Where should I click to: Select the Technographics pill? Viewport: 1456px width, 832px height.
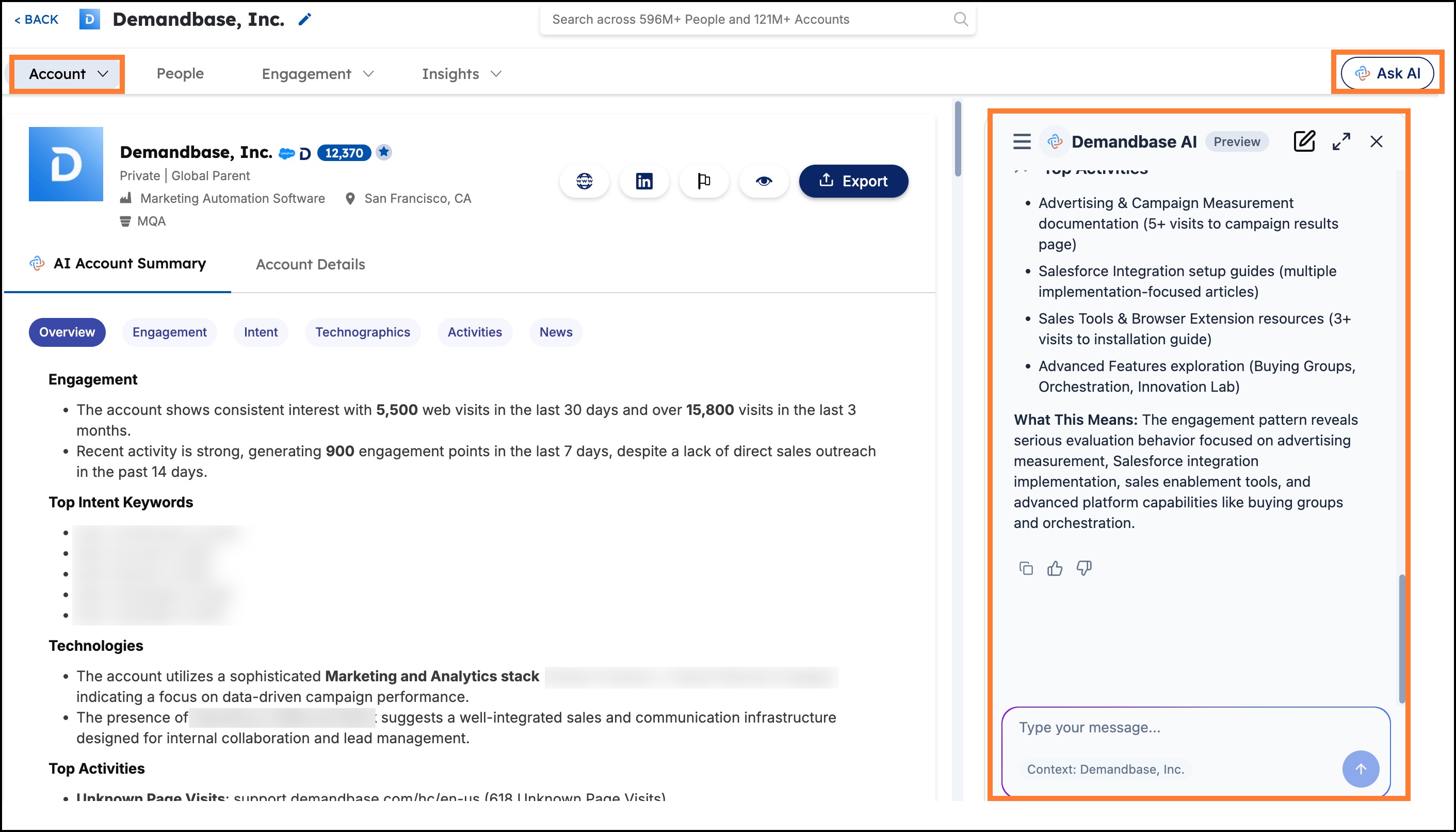363,332
